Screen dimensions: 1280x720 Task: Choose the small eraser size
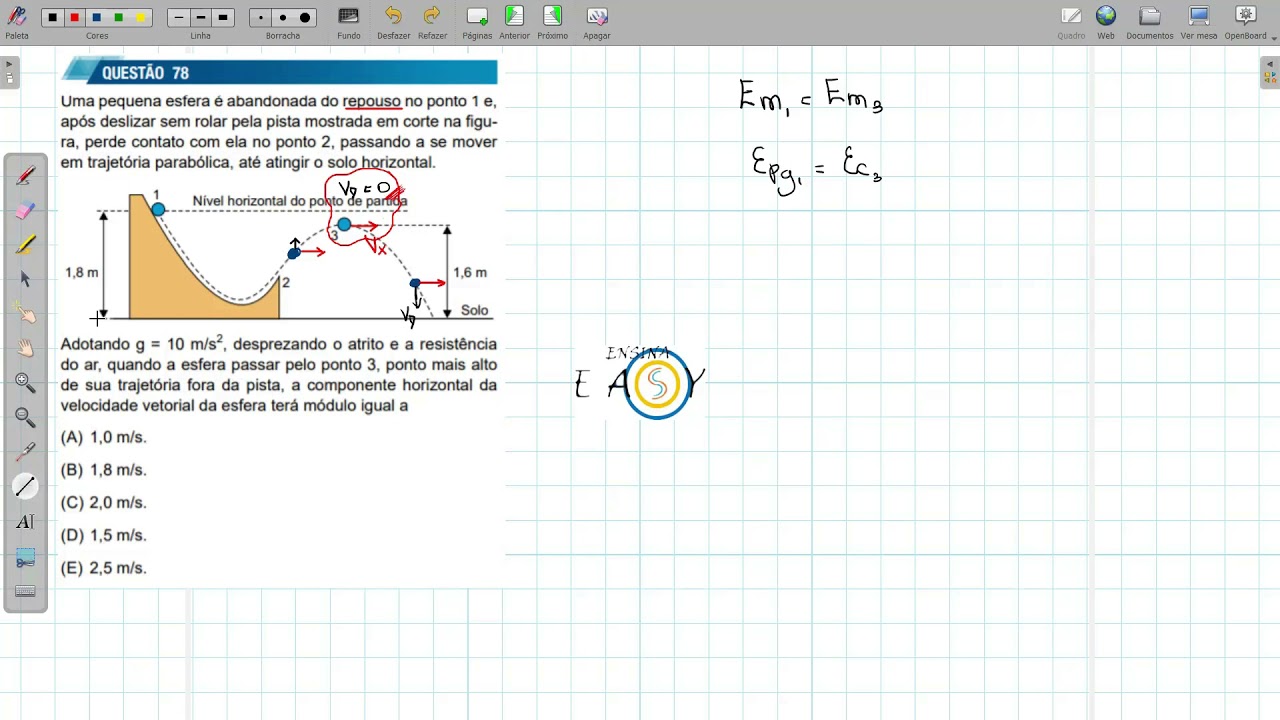coord(261,18)
